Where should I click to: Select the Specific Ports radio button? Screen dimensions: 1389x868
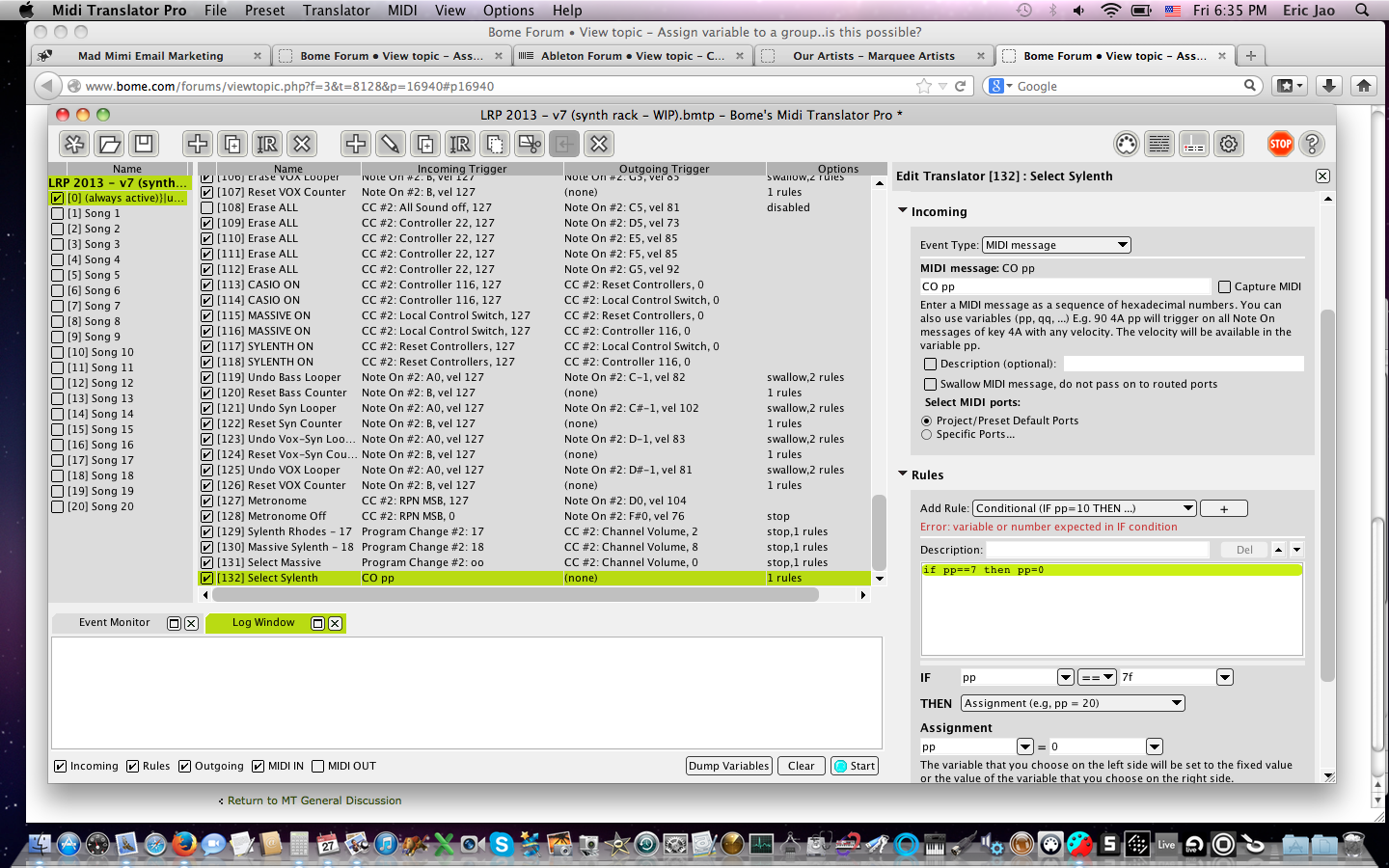(927, 435)
